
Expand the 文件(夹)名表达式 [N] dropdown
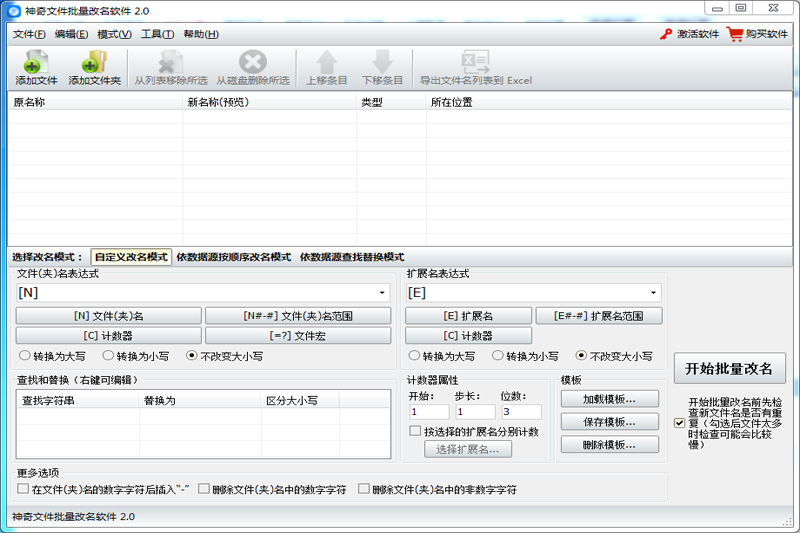(382, 293)
